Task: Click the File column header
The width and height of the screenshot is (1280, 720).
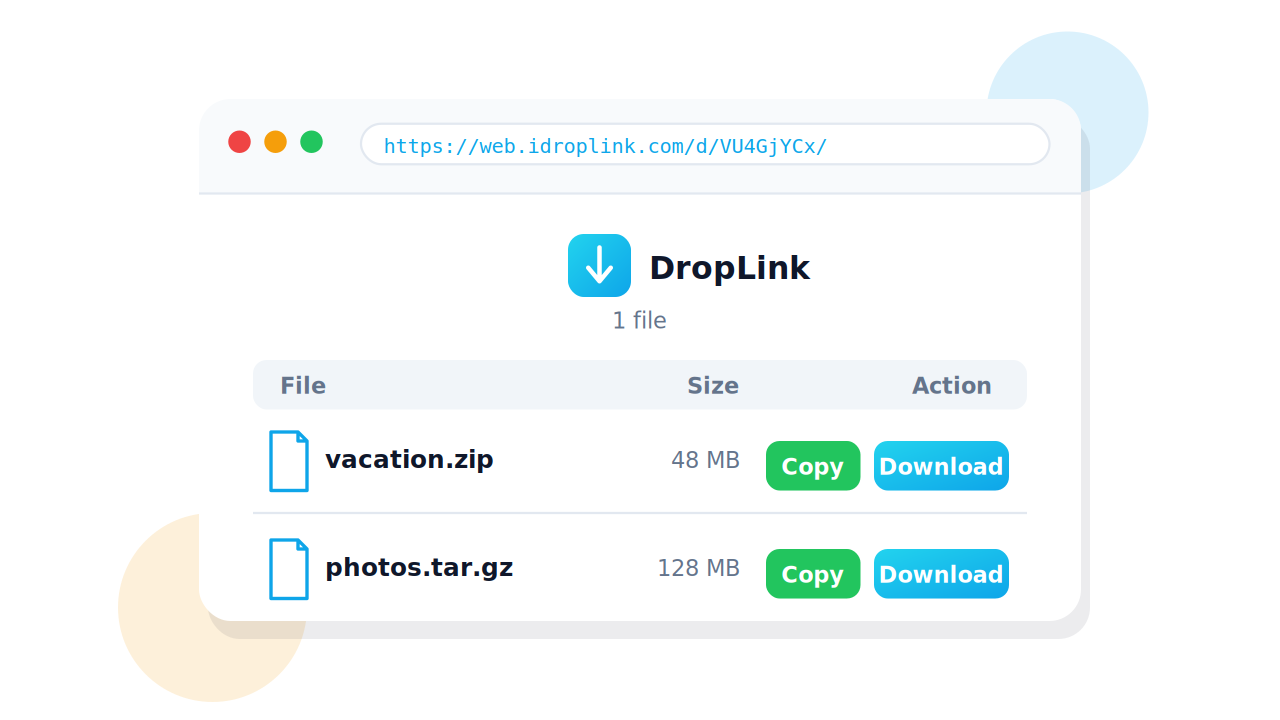Action: (x=303, y=386)
